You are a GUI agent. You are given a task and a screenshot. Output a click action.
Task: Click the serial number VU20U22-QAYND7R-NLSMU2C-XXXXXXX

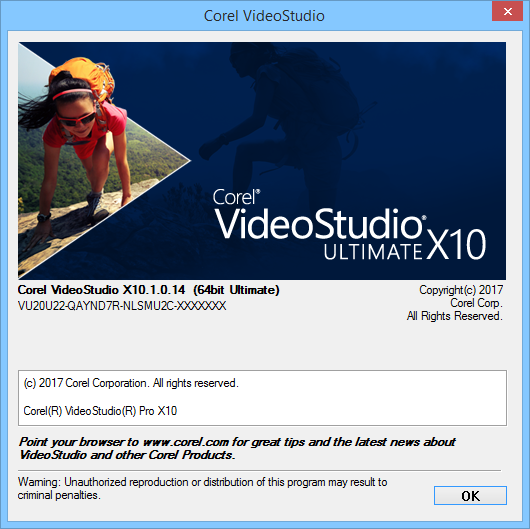click(x=122, y=306)
